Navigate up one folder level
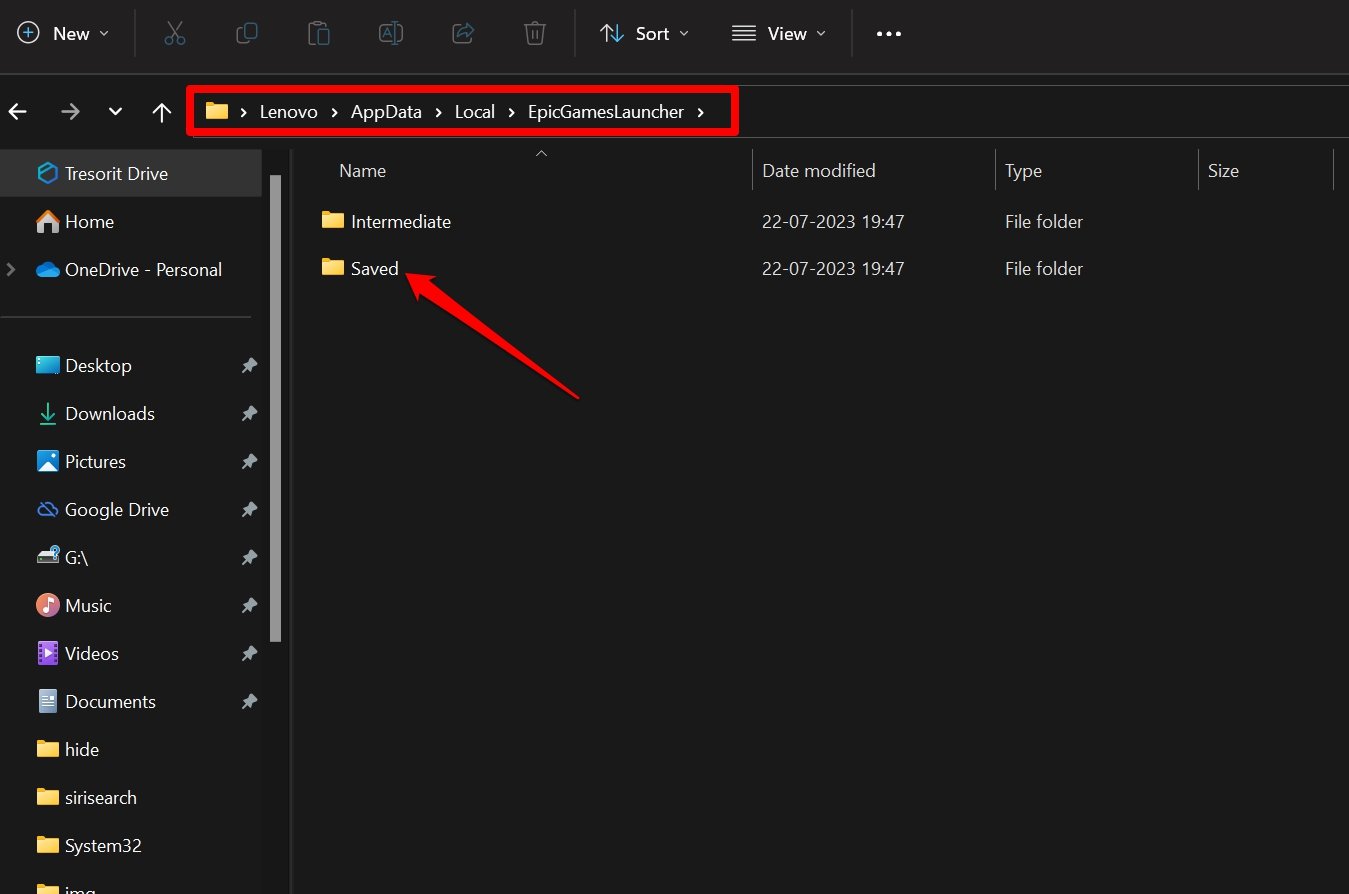The width and height of the screenshot is (1349, 894). (162, 111)
